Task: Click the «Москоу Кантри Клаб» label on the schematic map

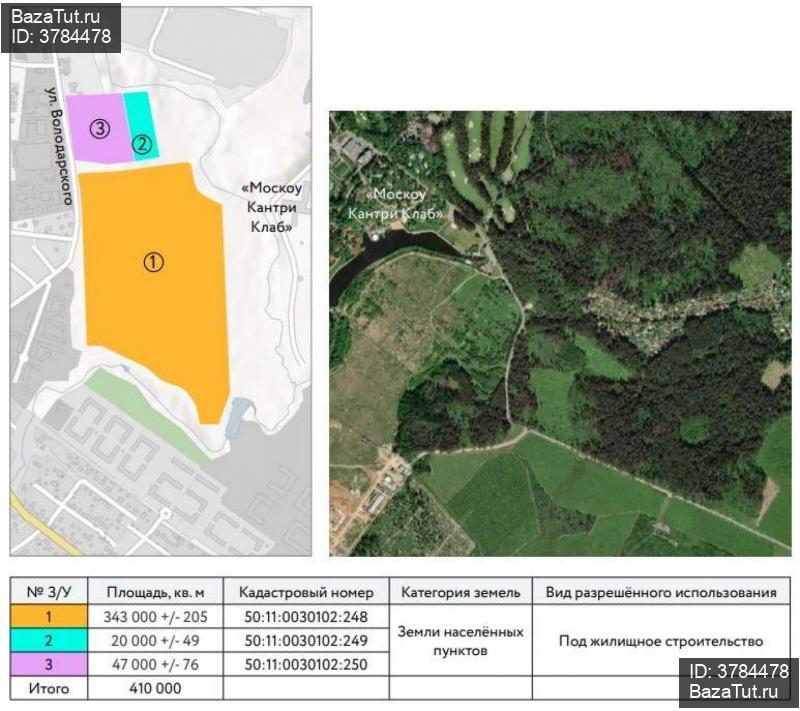Action: (269, 207)
